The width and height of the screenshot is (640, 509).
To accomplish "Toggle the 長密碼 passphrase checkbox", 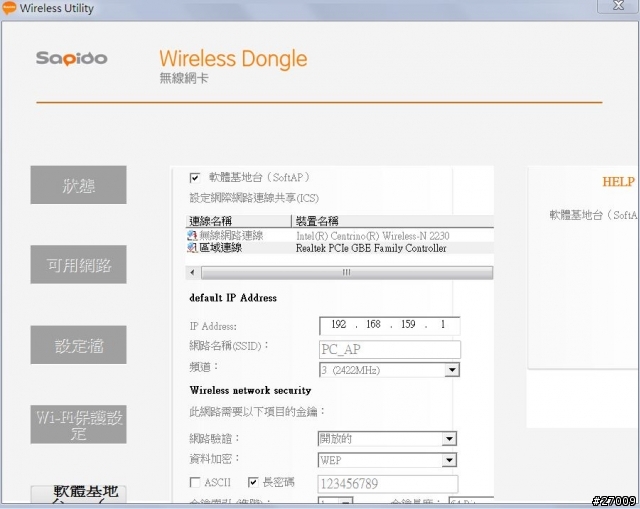I will (x=253, y=482).
